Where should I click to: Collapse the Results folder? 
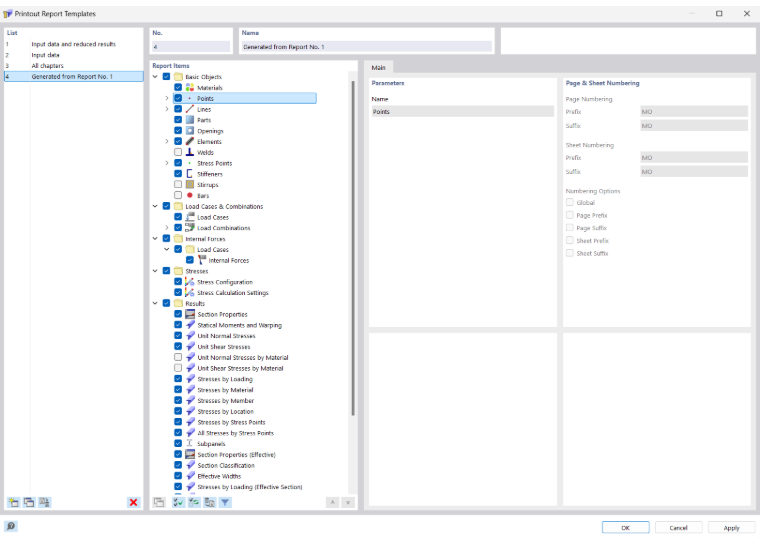tap(155, 304)
